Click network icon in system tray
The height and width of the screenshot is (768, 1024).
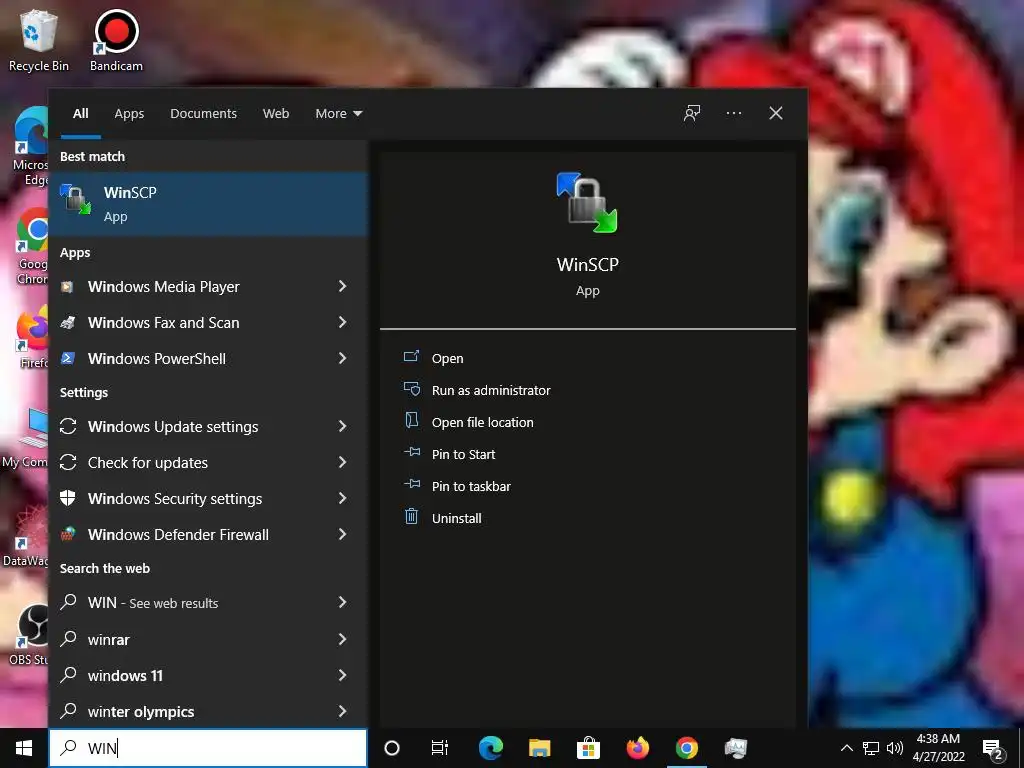tap(870, 748)
